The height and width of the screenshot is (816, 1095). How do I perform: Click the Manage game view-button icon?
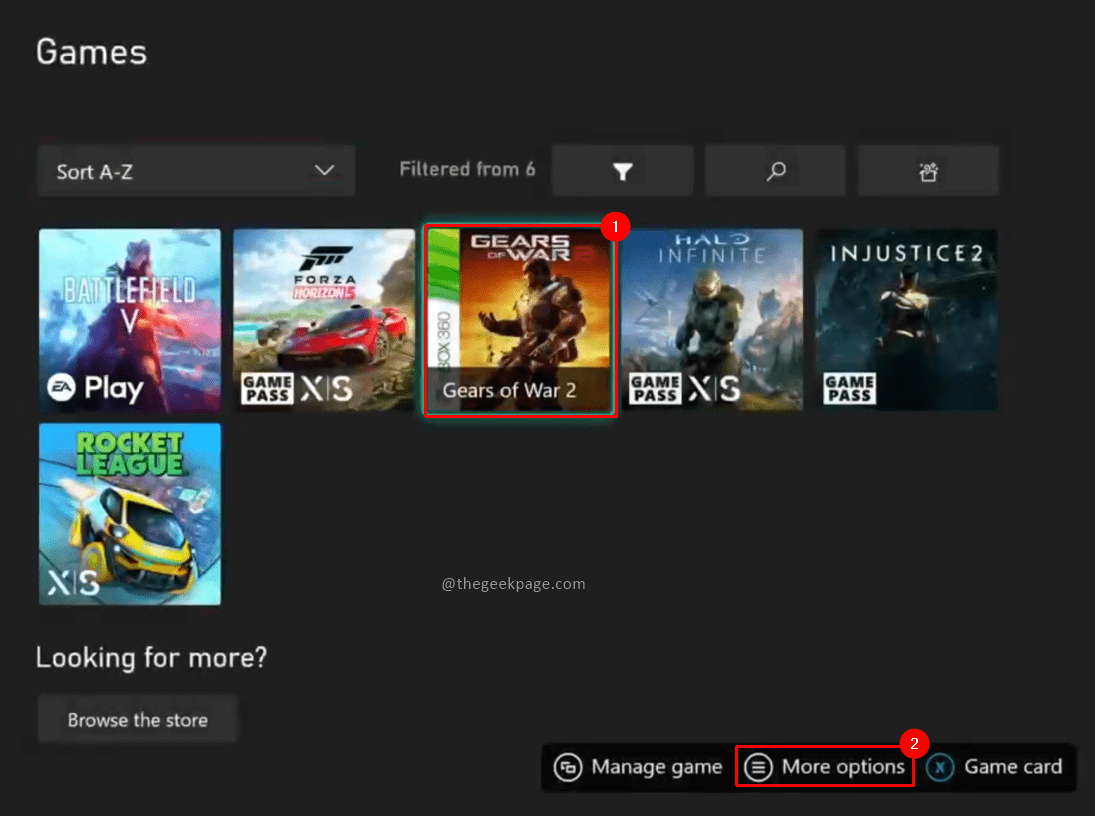click(x=568, y=767)
